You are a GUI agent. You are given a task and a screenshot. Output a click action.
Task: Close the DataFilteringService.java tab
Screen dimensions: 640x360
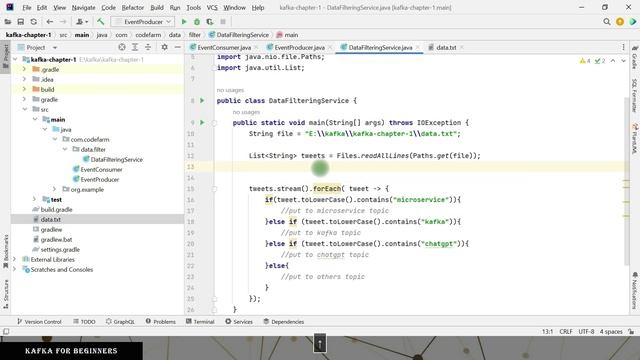tap(418, 47)
